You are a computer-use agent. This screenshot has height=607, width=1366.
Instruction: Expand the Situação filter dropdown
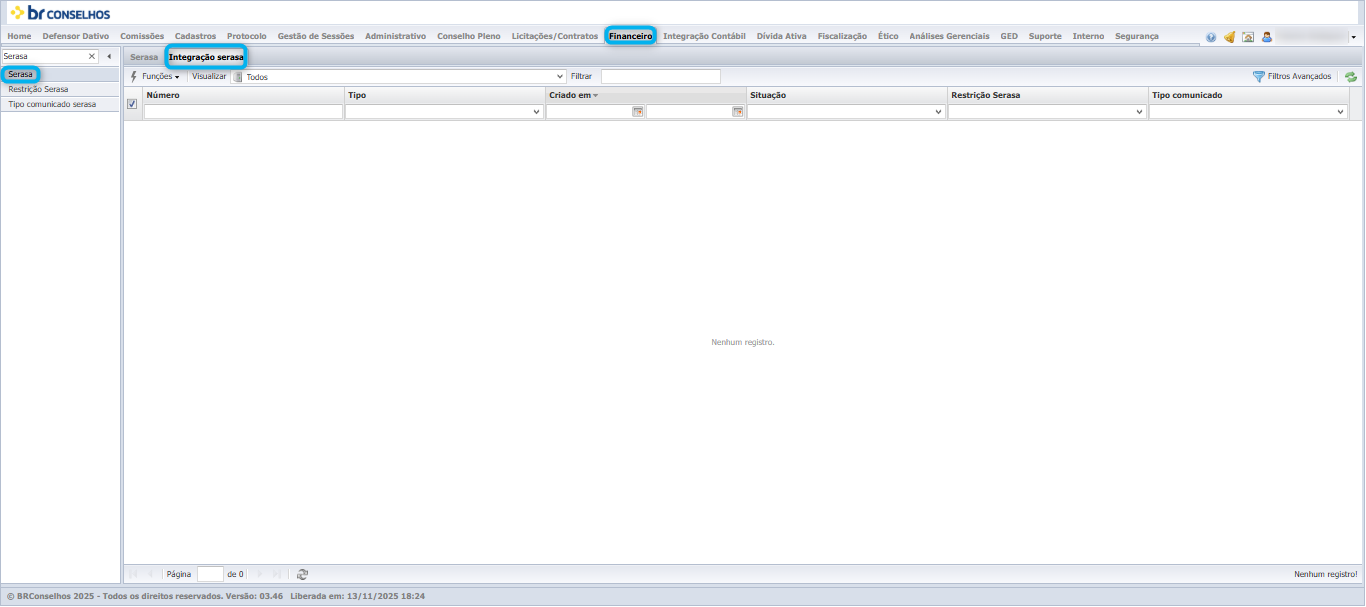[939, 112]
